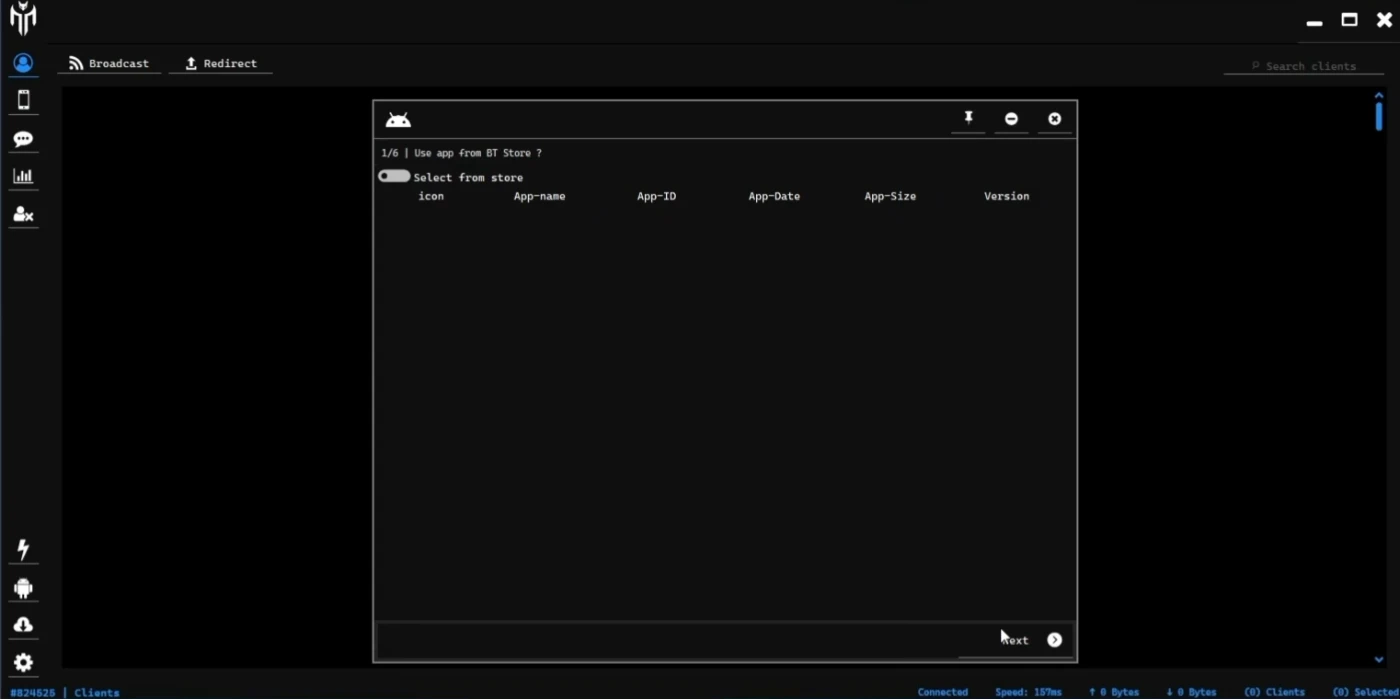The width and height of the screenshot is (1400, 699).
Task: Pin the dialog with the pin icon
Action: coord(968,119)
